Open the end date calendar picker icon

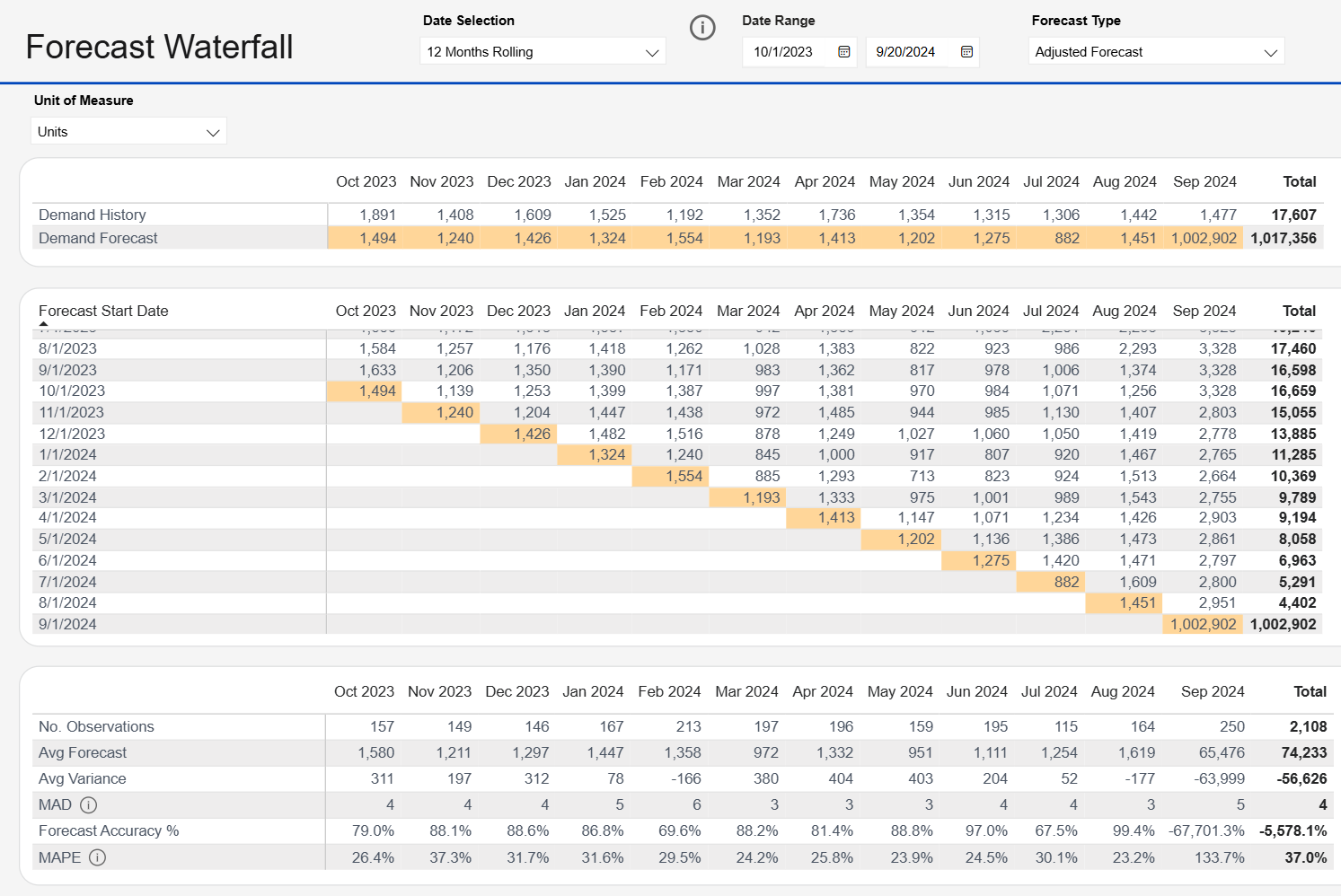966,52
